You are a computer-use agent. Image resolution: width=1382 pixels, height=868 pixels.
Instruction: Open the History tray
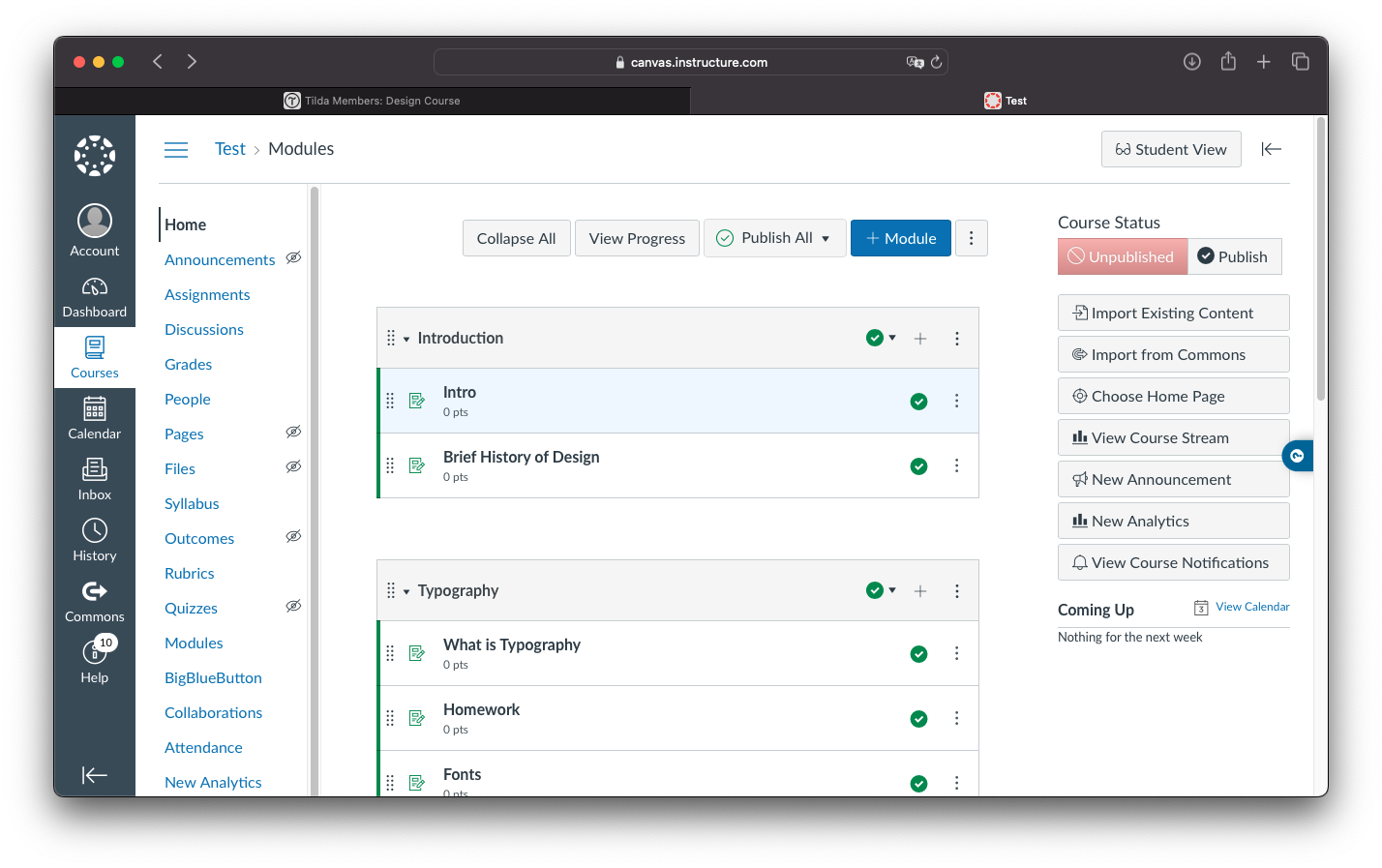point(95,540)
